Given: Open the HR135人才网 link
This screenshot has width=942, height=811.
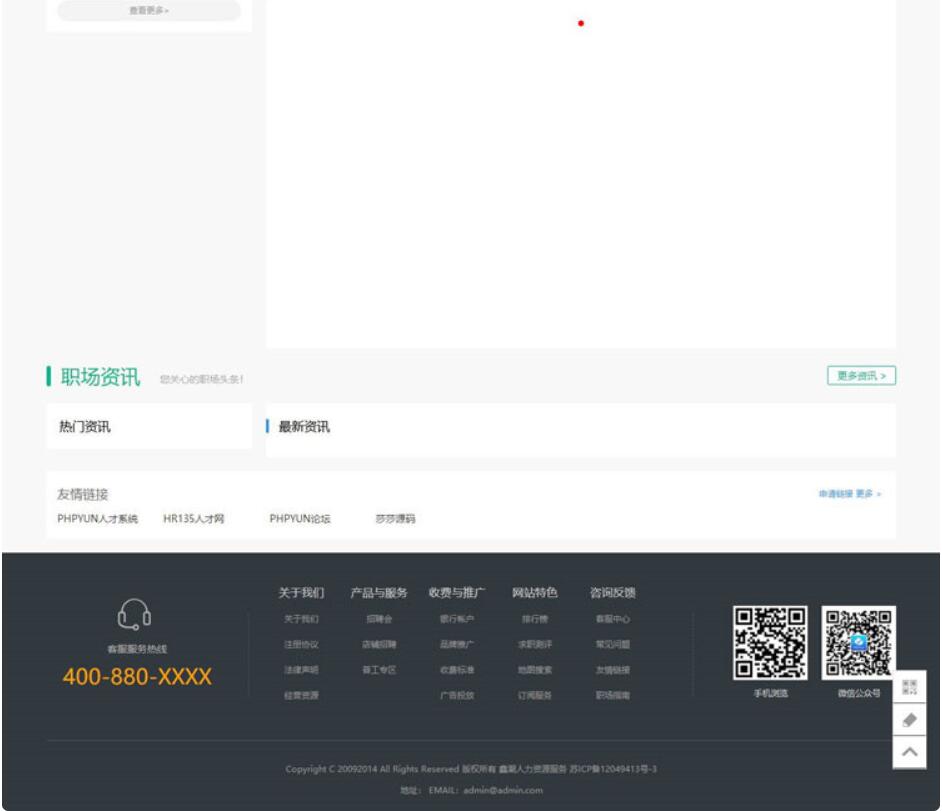Looking at the screenshot, I should (194, 519).
